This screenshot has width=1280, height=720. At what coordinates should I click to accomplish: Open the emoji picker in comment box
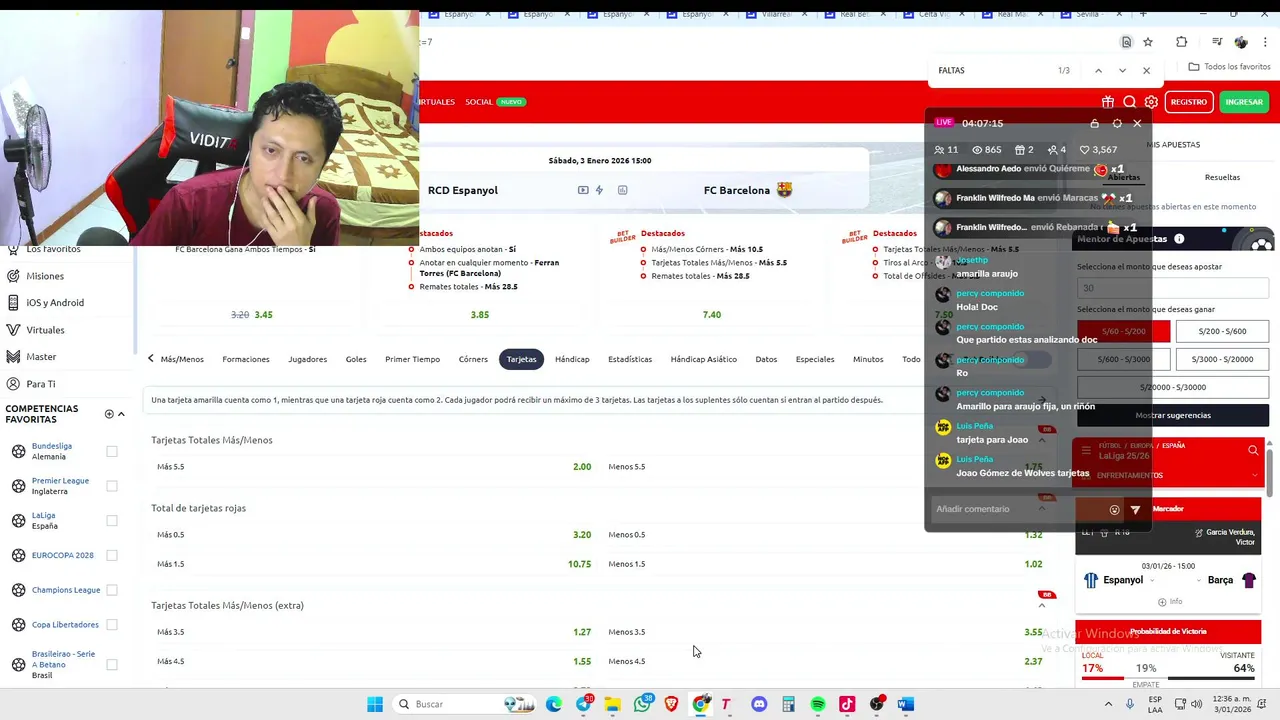(x=1114, y=510)
